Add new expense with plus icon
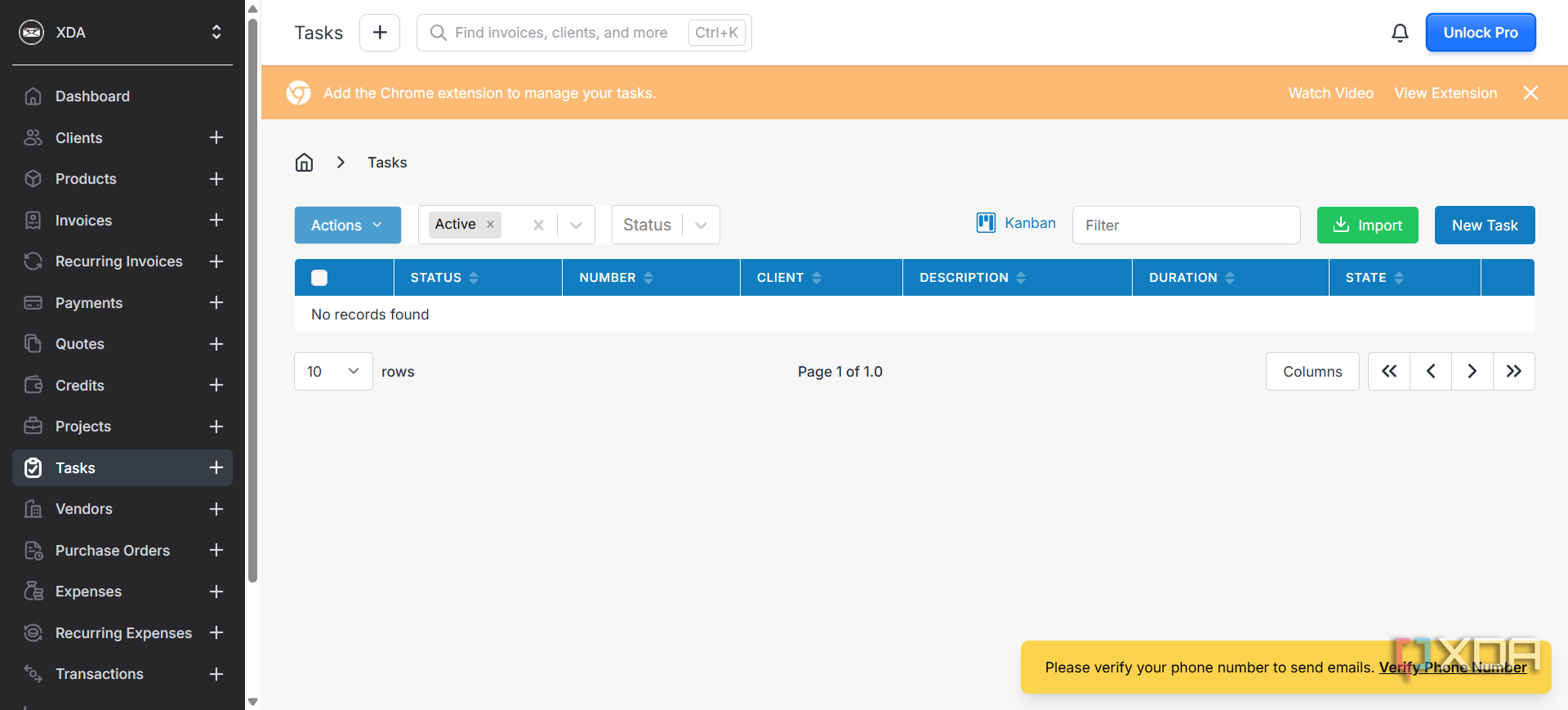Viewport: 1568px width, 710px height. pos(216,592)
